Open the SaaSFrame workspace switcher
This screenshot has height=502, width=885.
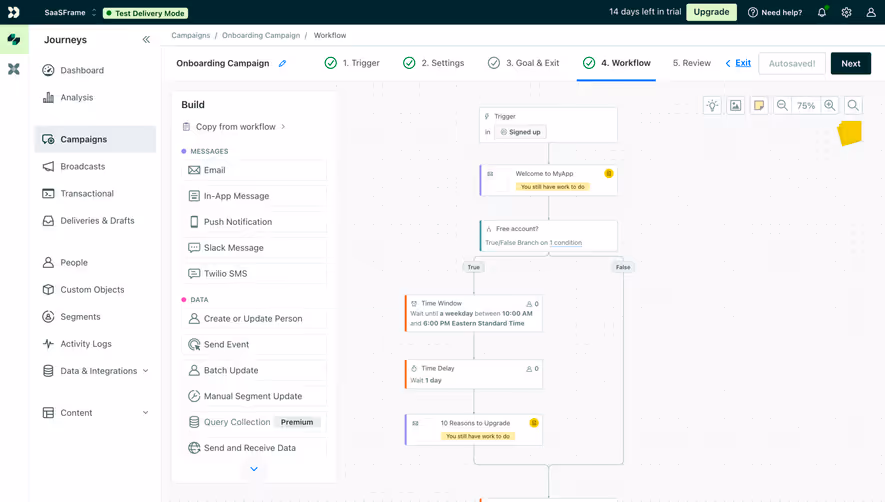(71, 12)
